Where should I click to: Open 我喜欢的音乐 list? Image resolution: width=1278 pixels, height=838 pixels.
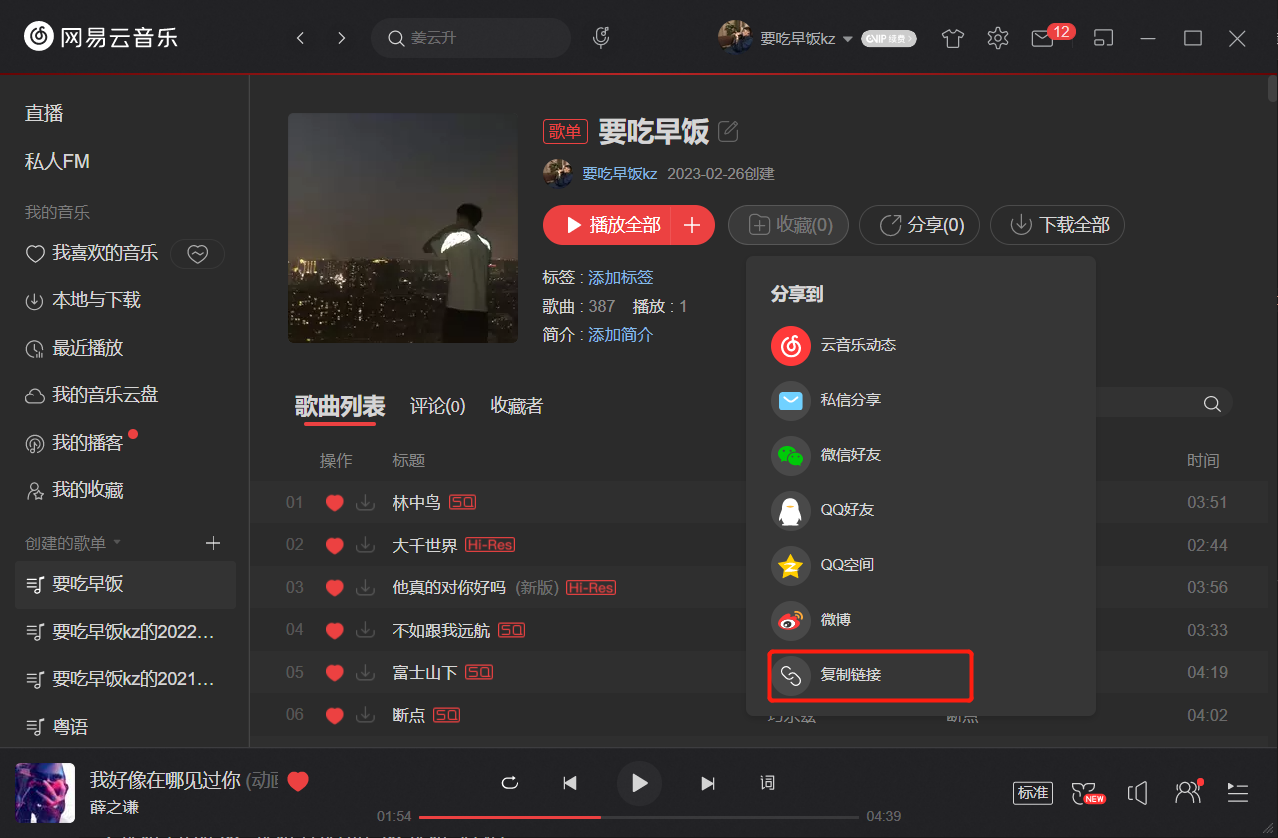(x=92, y=254)
